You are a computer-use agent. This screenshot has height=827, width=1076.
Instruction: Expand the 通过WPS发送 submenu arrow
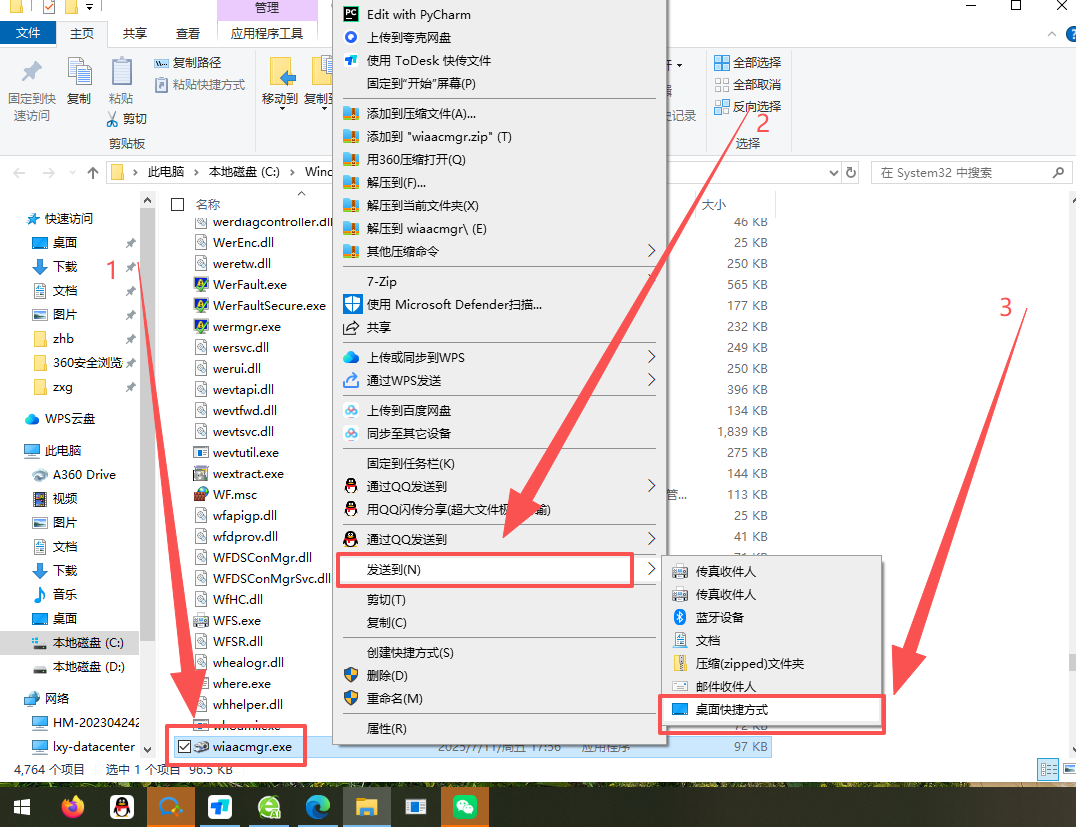651,380
